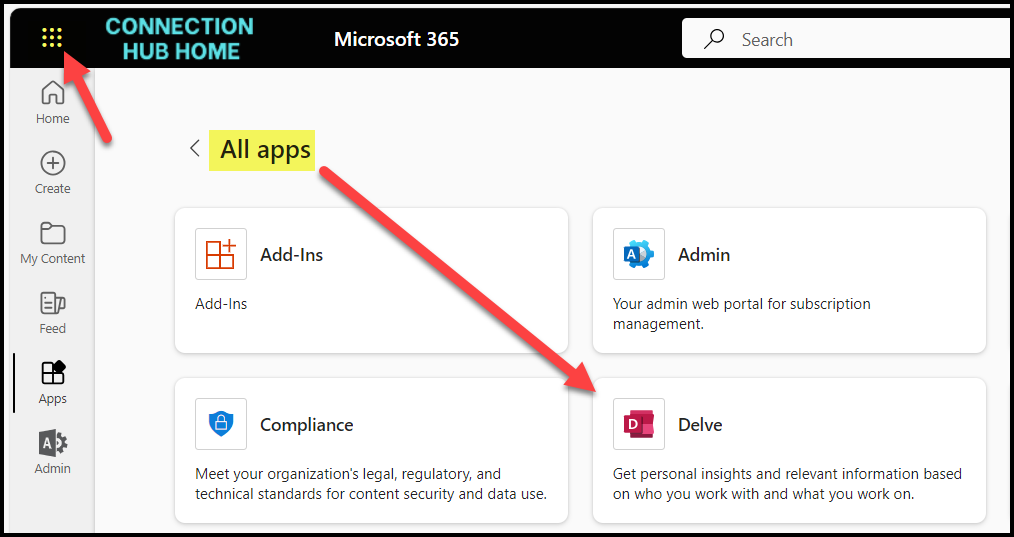Open My Content folder icon
The height and width of the screenshot is (537, 1014).
[53, 234]
